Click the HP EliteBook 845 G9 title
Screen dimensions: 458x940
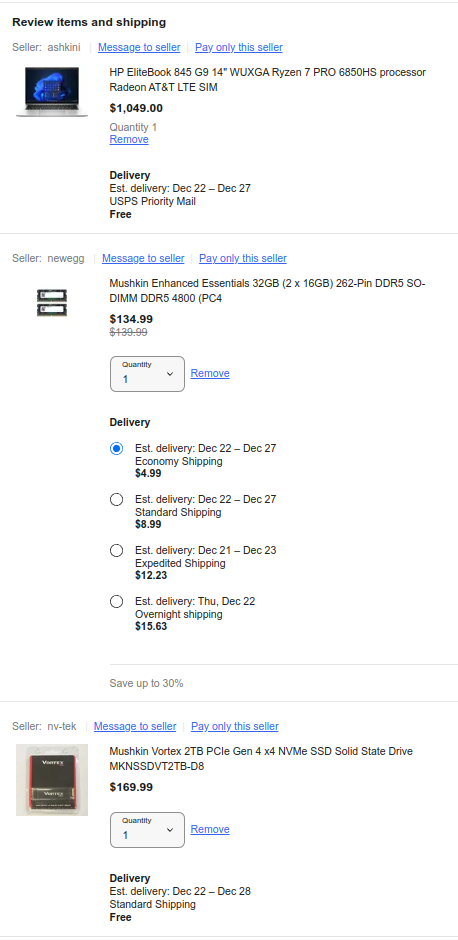(x=267, y=80)
